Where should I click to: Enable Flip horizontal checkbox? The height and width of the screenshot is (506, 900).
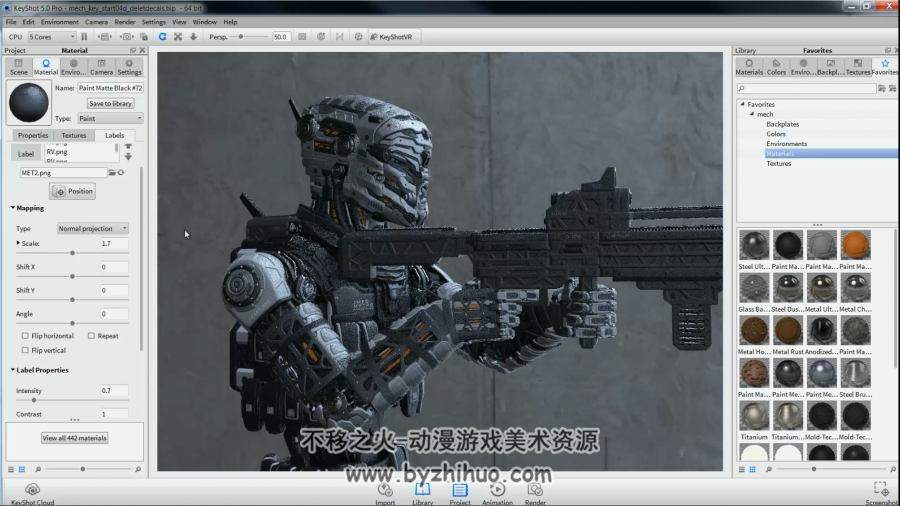point(25,336)
